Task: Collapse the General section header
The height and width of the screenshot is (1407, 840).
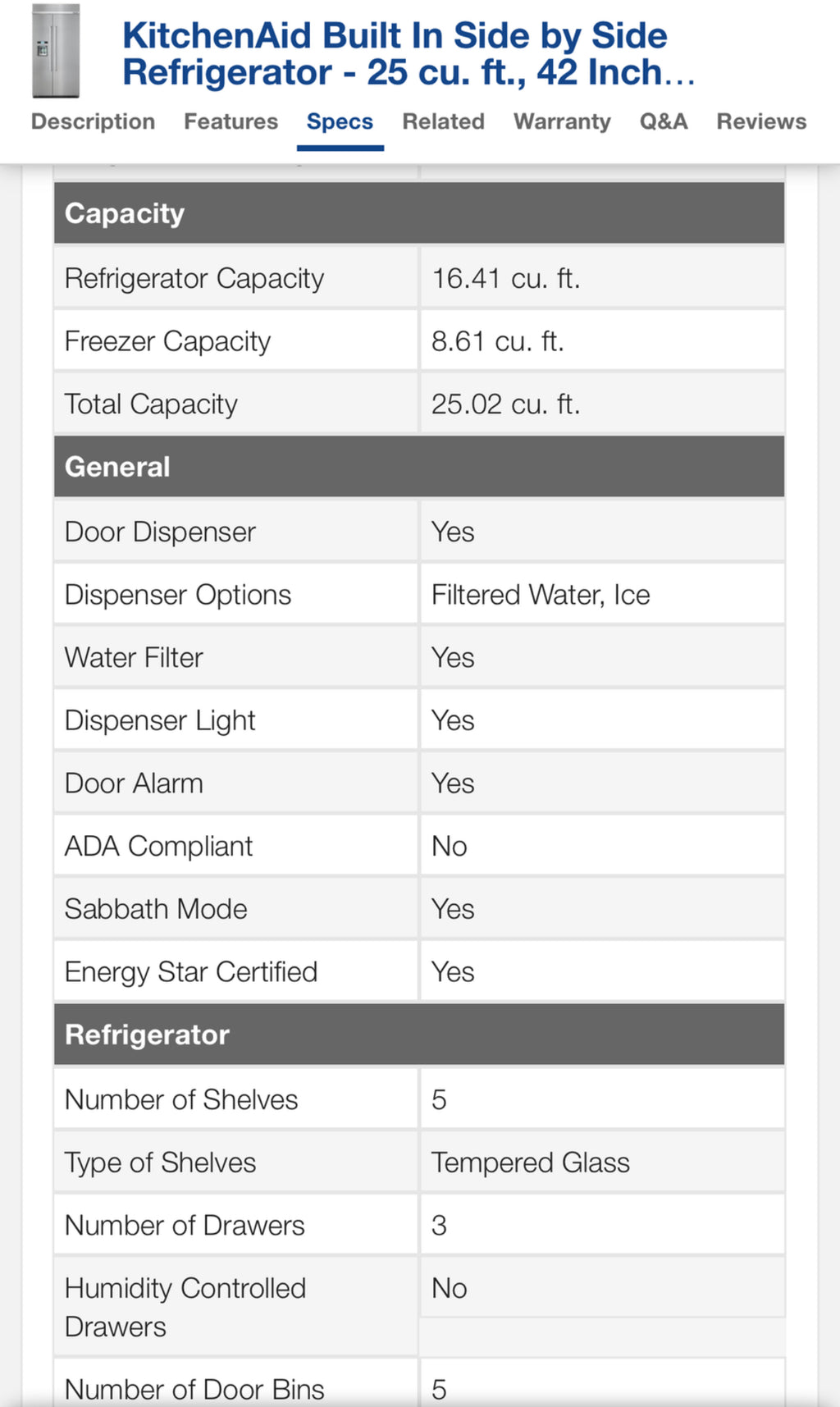Action: pos(419,467)
